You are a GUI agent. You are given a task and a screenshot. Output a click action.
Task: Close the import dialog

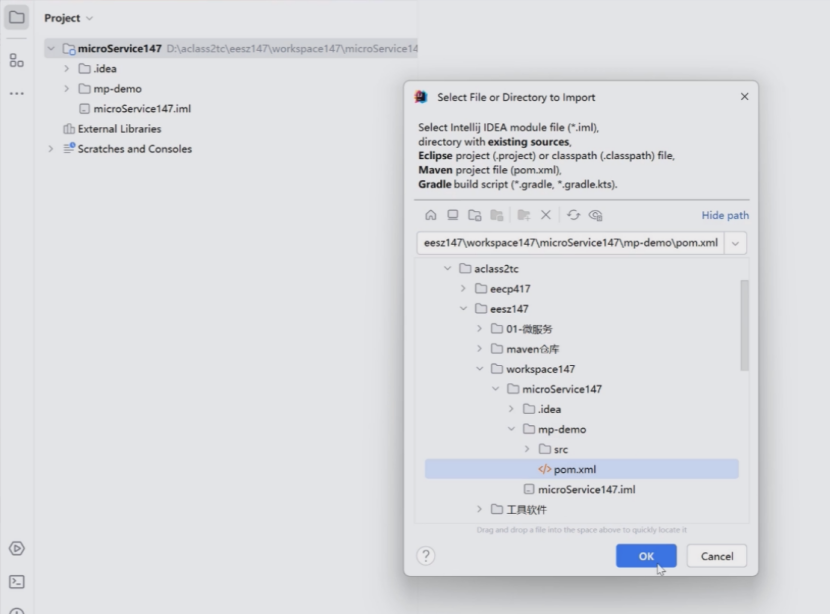coord(744,96)
